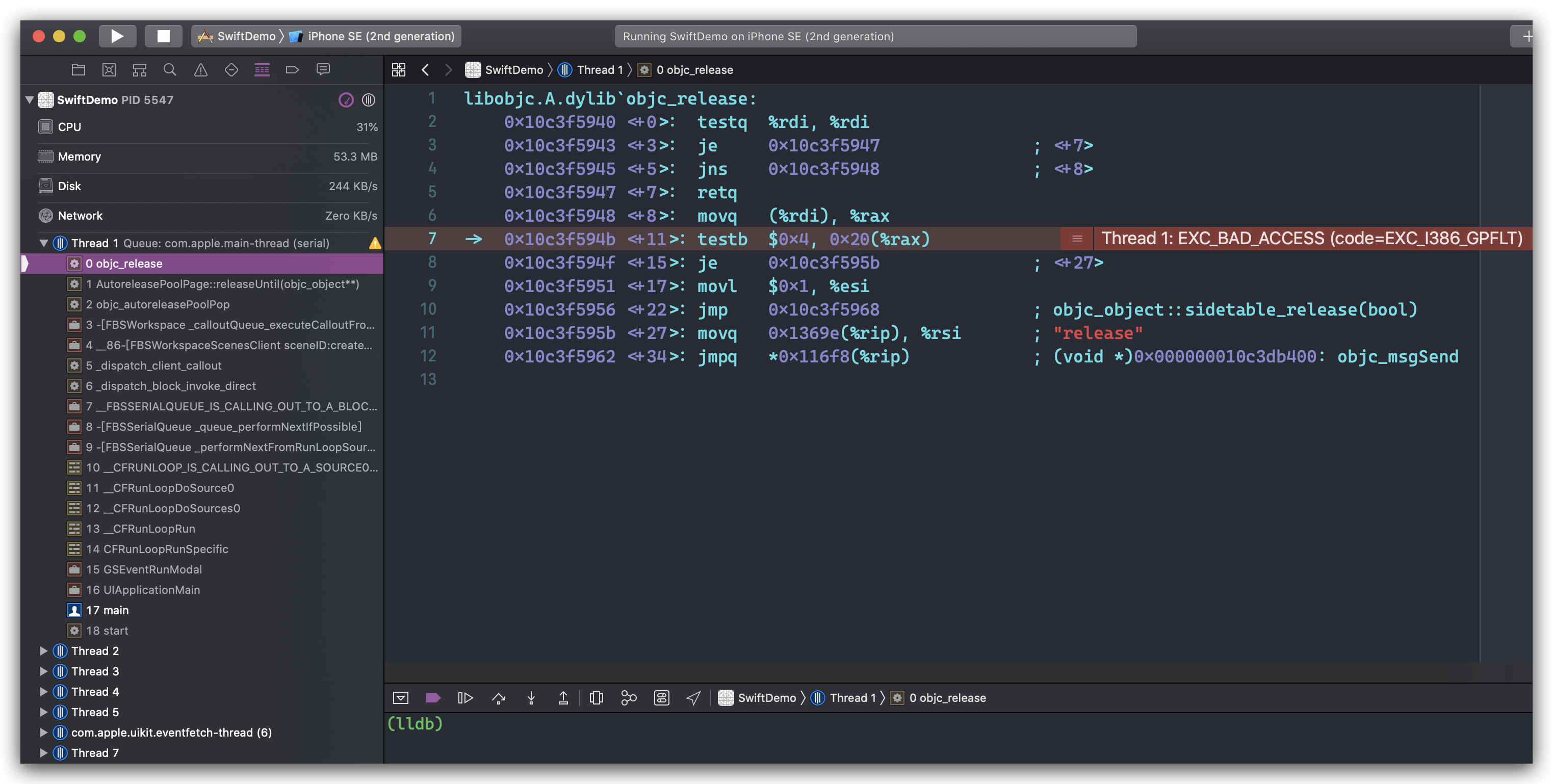This screenshot has width=1553, height=784.
Task: Go back in editor history
Action: click(426, 70)
